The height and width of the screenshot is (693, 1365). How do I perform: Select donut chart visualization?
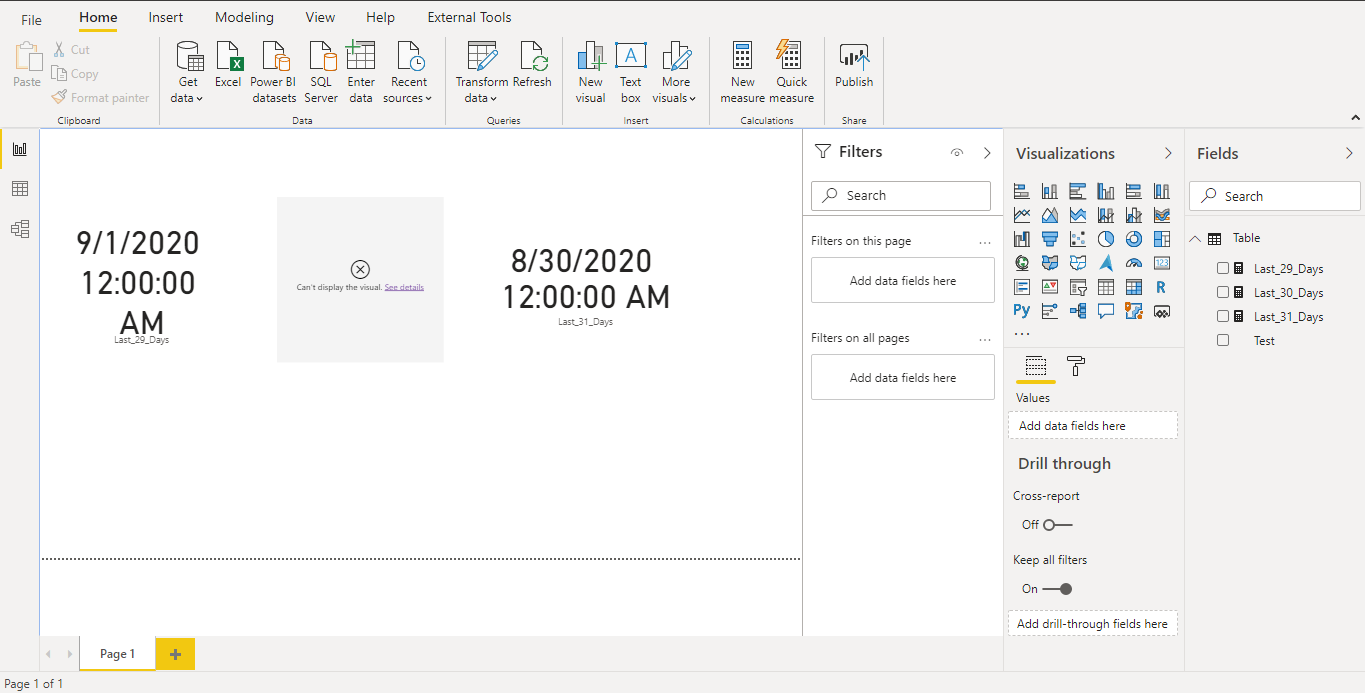tap(1134, 239)
